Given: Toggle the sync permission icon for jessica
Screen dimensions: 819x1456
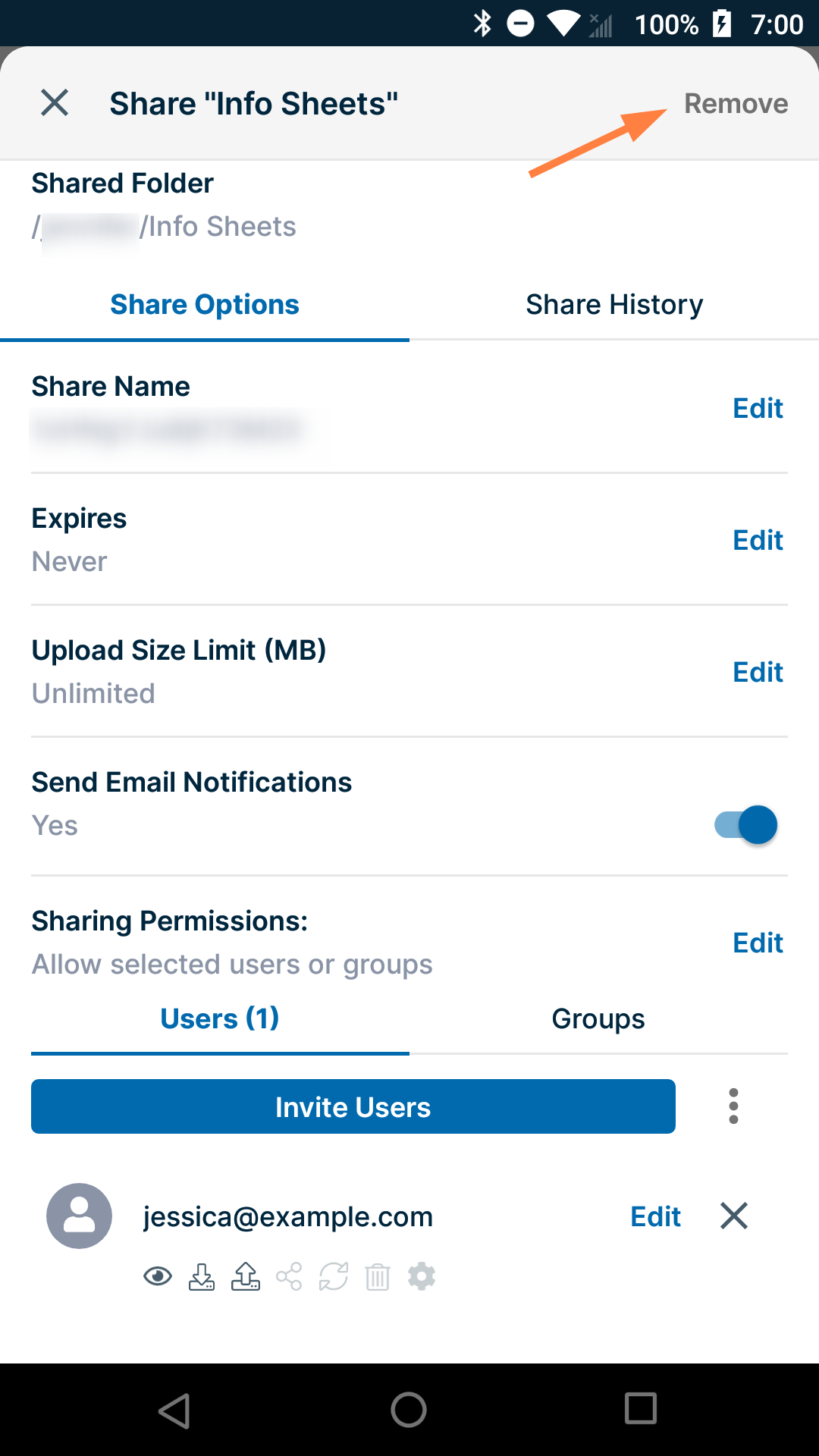Looking at the screenshot, I should click(x=333, y=1277).
